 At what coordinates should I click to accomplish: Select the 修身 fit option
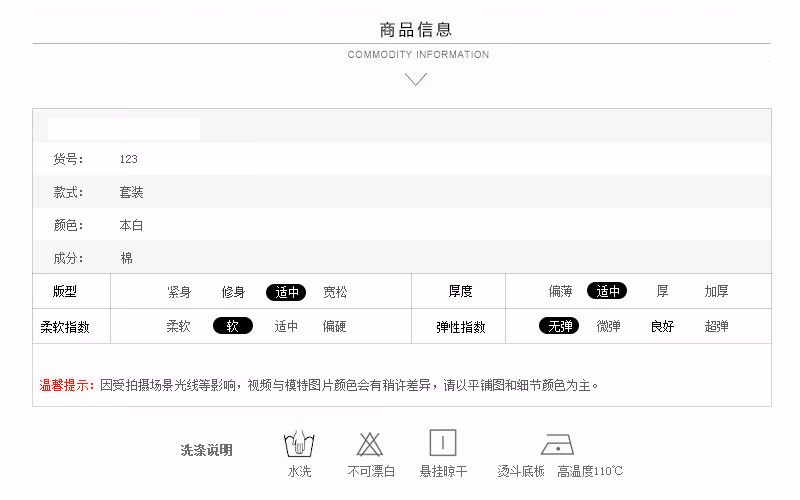click(x=233, y=292)
